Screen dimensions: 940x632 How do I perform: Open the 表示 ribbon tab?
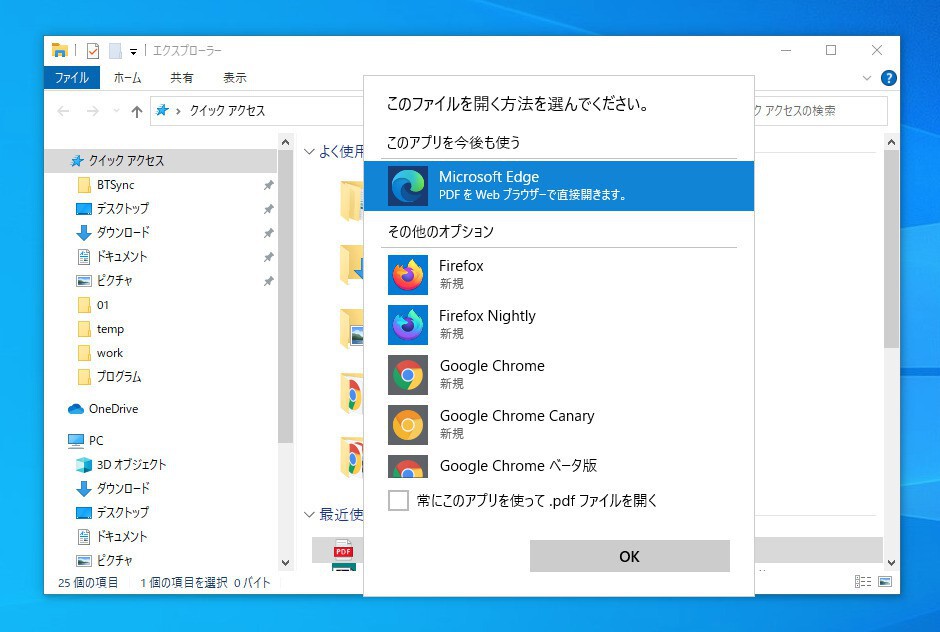pyautogui.click(x=234, y=78)
